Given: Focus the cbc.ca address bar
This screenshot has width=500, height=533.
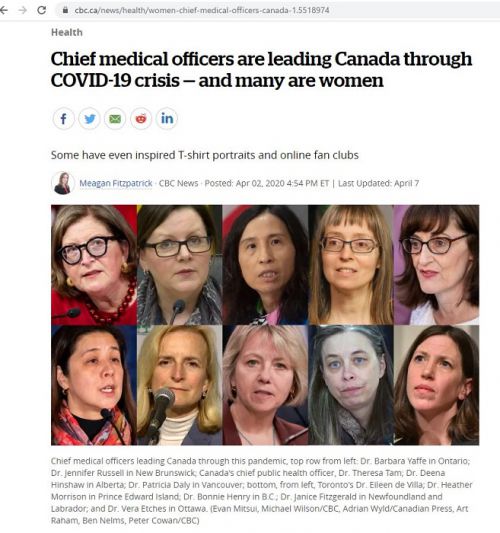Looking at the screenshot, I should [x=277, y=10].
